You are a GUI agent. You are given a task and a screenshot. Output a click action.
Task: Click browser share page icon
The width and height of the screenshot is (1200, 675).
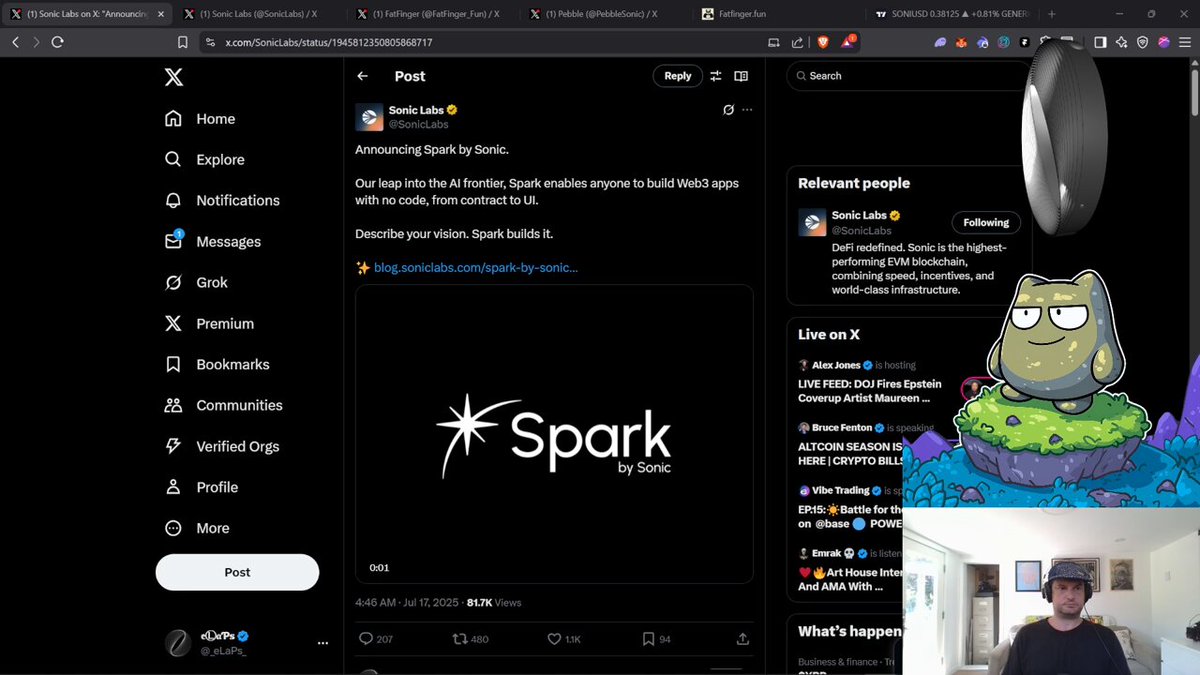point(798,42)
